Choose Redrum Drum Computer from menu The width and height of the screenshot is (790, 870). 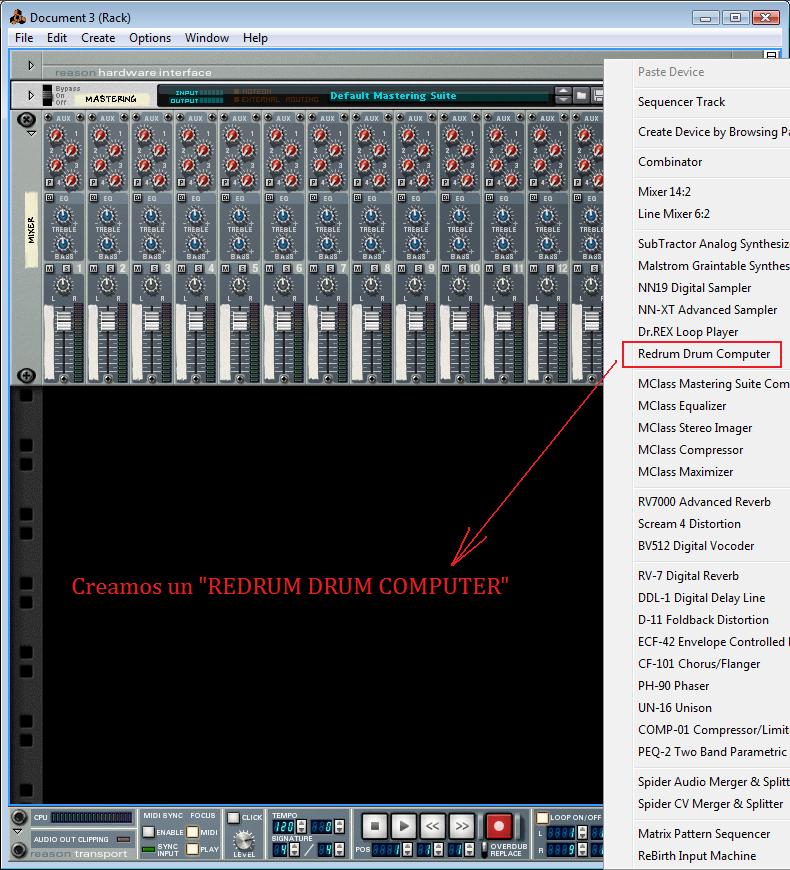(703, 354)
